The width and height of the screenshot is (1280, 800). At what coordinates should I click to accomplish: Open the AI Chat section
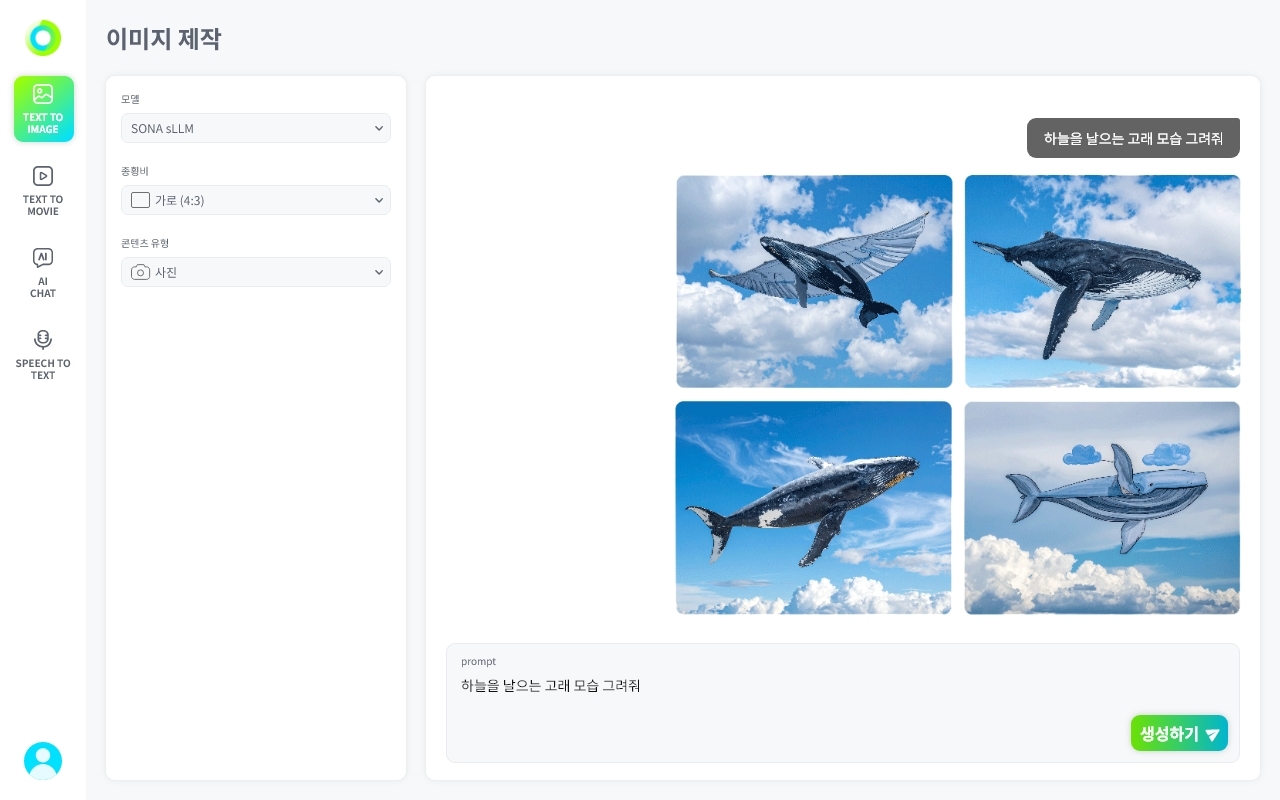tap(43, 273)
